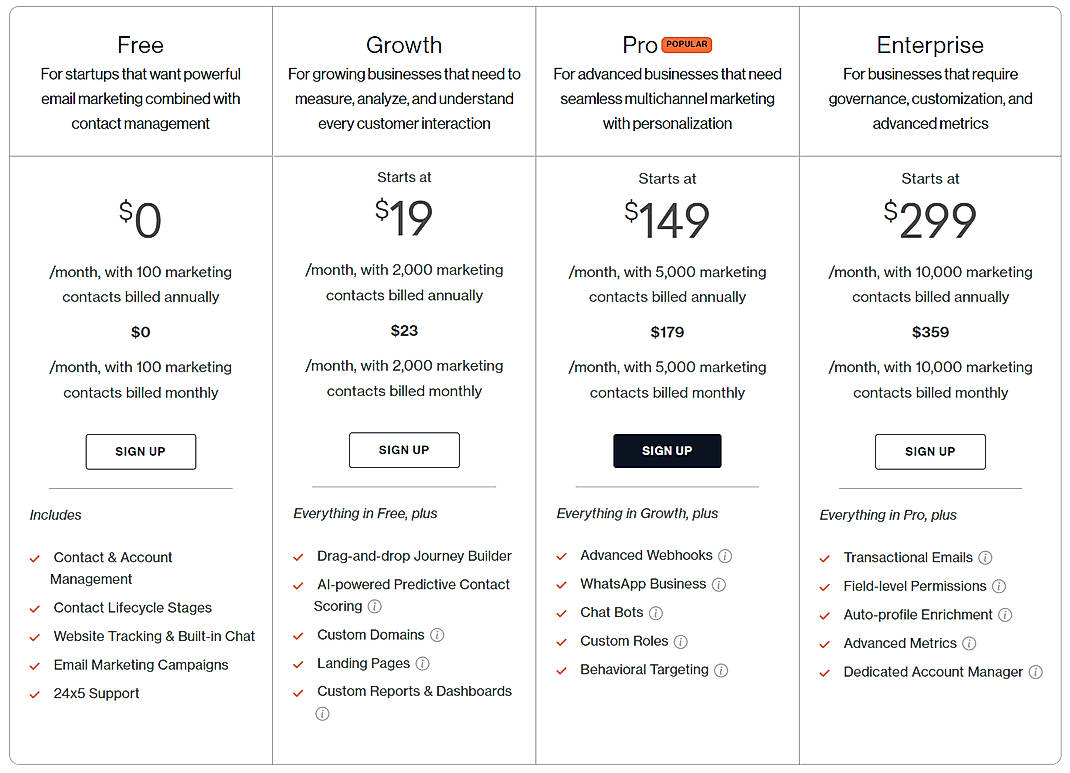View info about Behavioral Targeting
Viewport: 1070px width, 773px height.
[x=720, y=670]
